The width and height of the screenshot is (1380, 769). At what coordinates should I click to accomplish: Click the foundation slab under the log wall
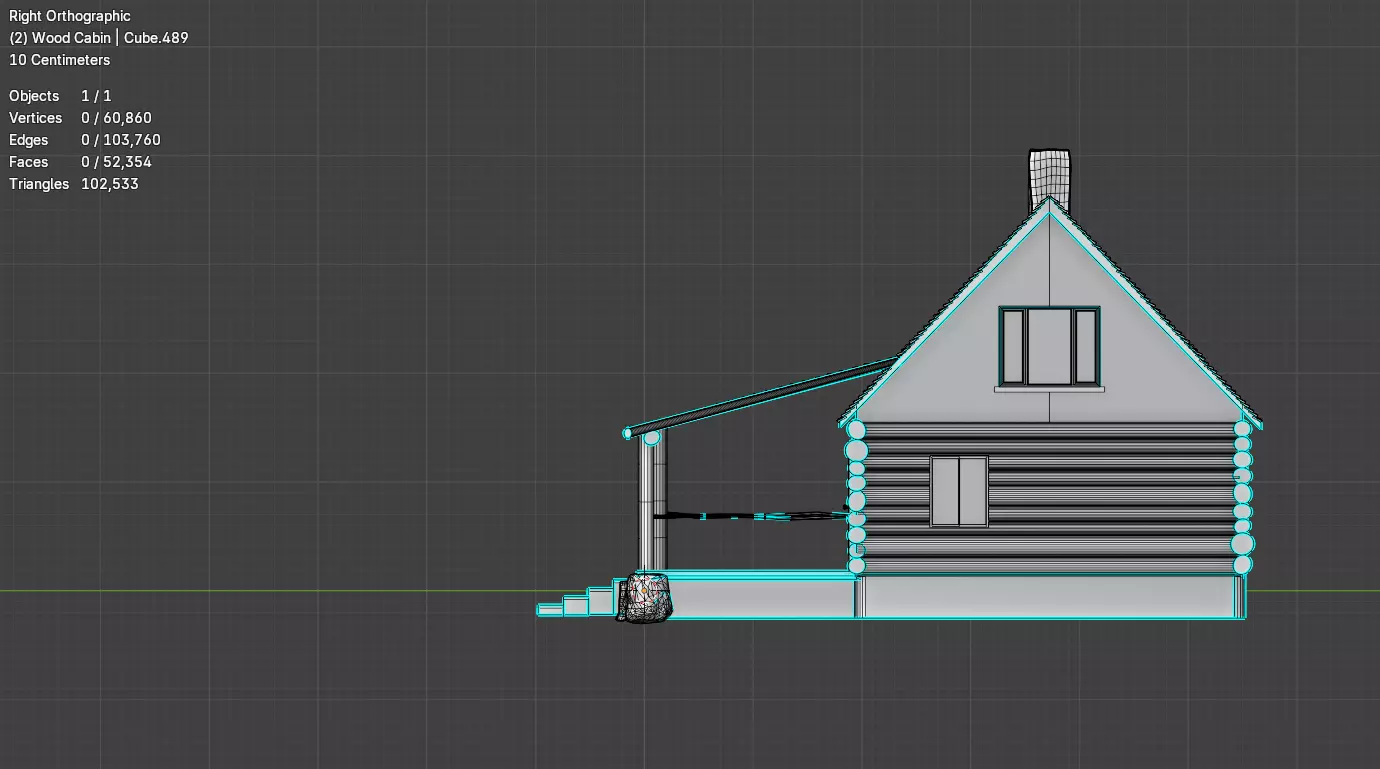point(1051,597)
